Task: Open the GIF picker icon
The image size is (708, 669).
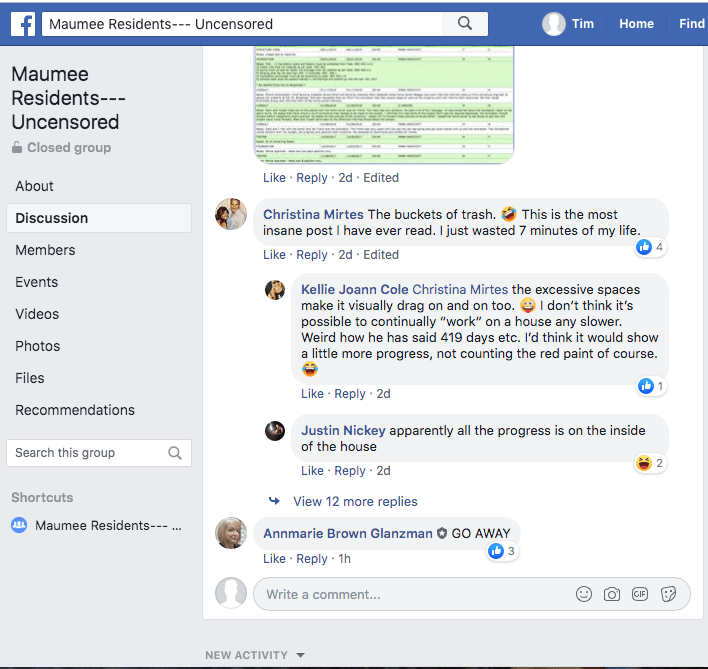Action: pyautogui.click(x=640, y=594)
